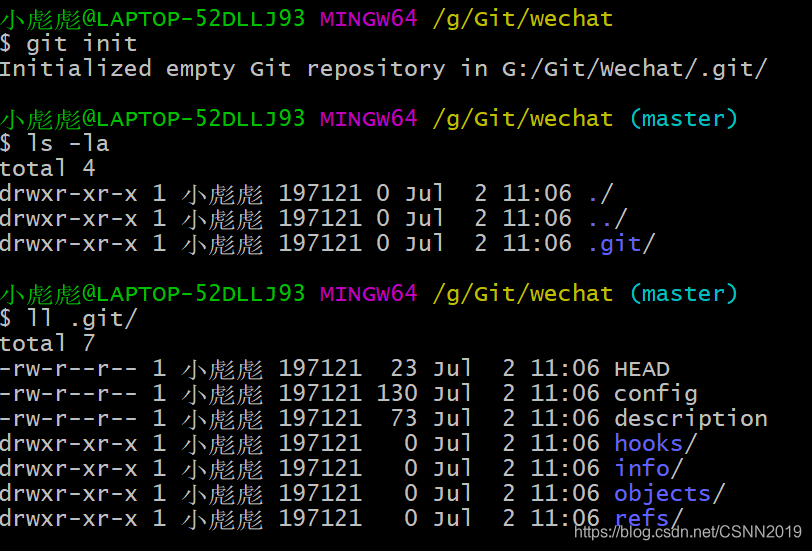Click the 11:06 timestamp on the ./ row

click(x=537, y=194)
